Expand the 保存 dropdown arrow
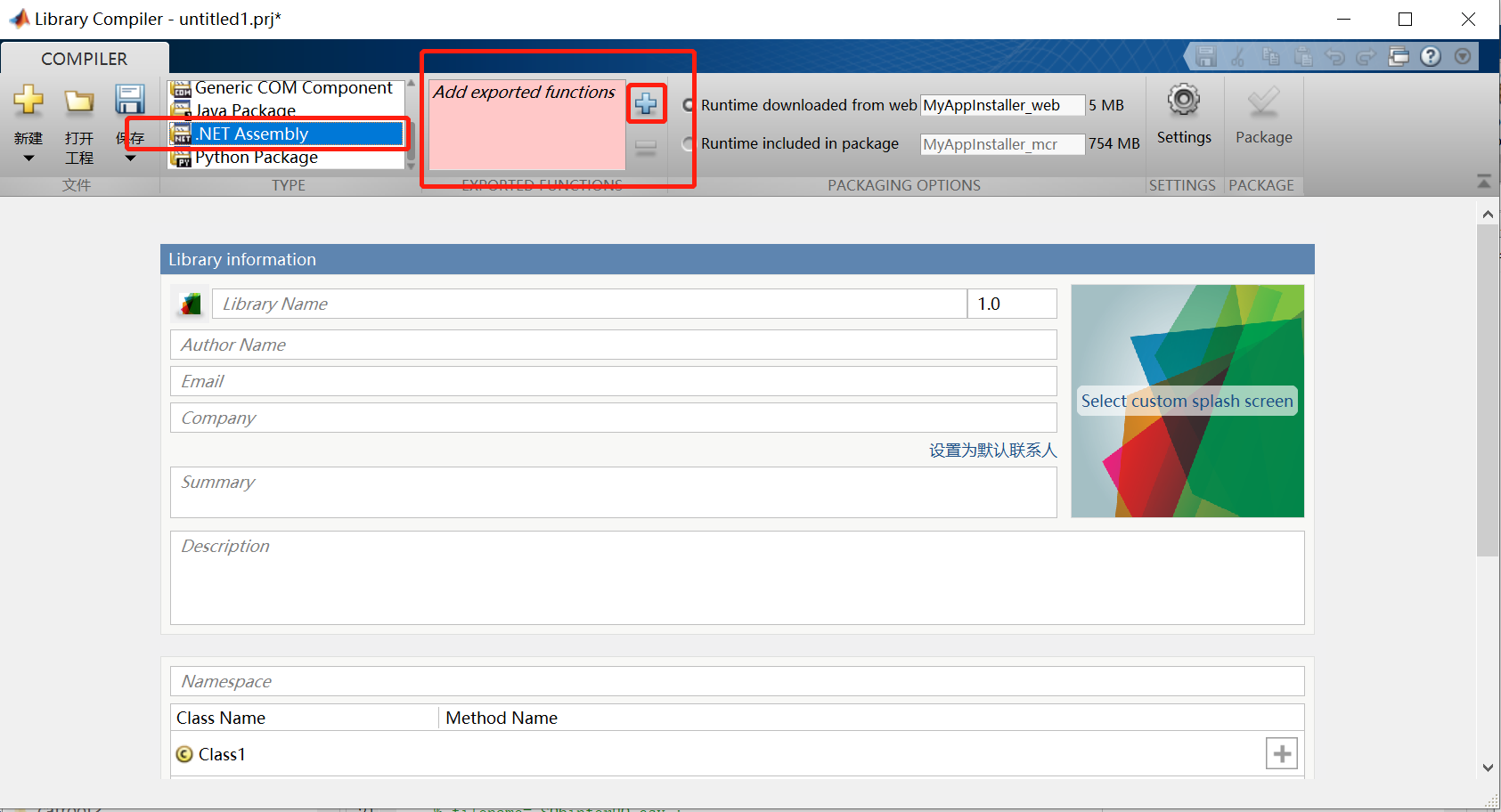This screenshot has width=1501, height=812. click(130, 158)
